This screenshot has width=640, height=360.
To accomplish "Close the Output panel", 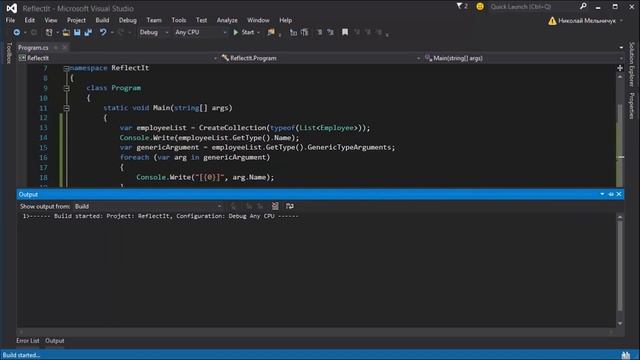I will [x=619, y=194].
